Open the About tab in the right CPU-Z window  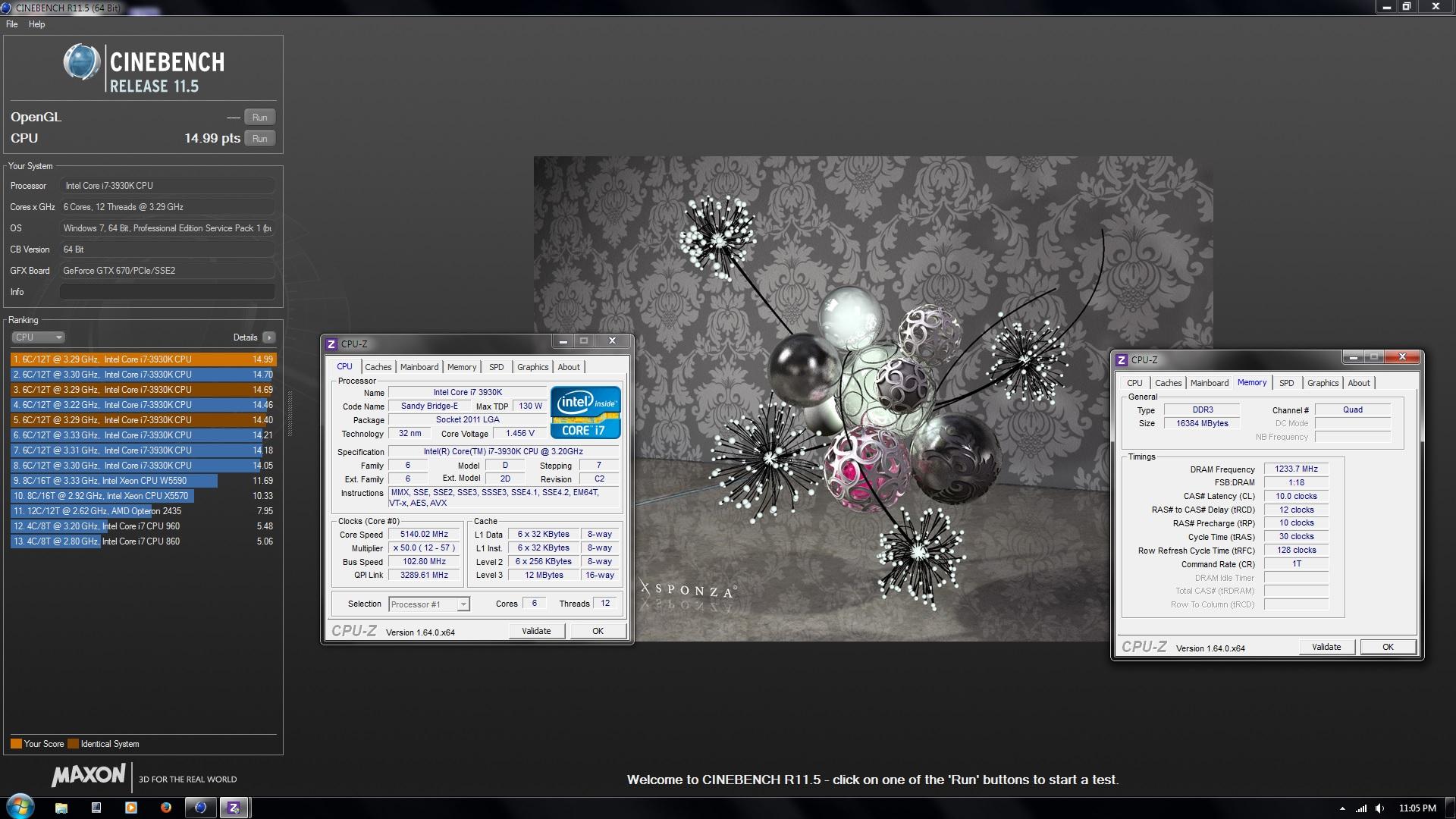coord(1359,383)
